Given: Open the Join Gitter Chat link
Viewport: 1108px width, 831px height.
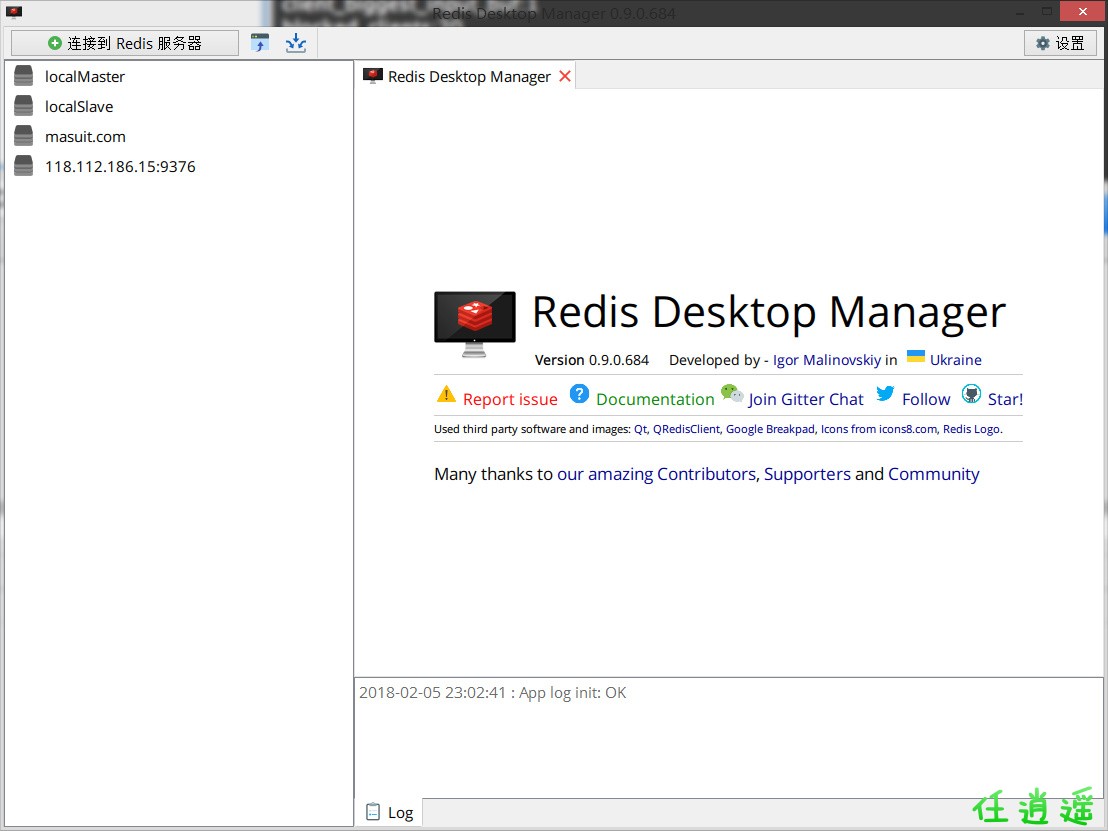Looking at the screenshot, I should pos(806,399).
